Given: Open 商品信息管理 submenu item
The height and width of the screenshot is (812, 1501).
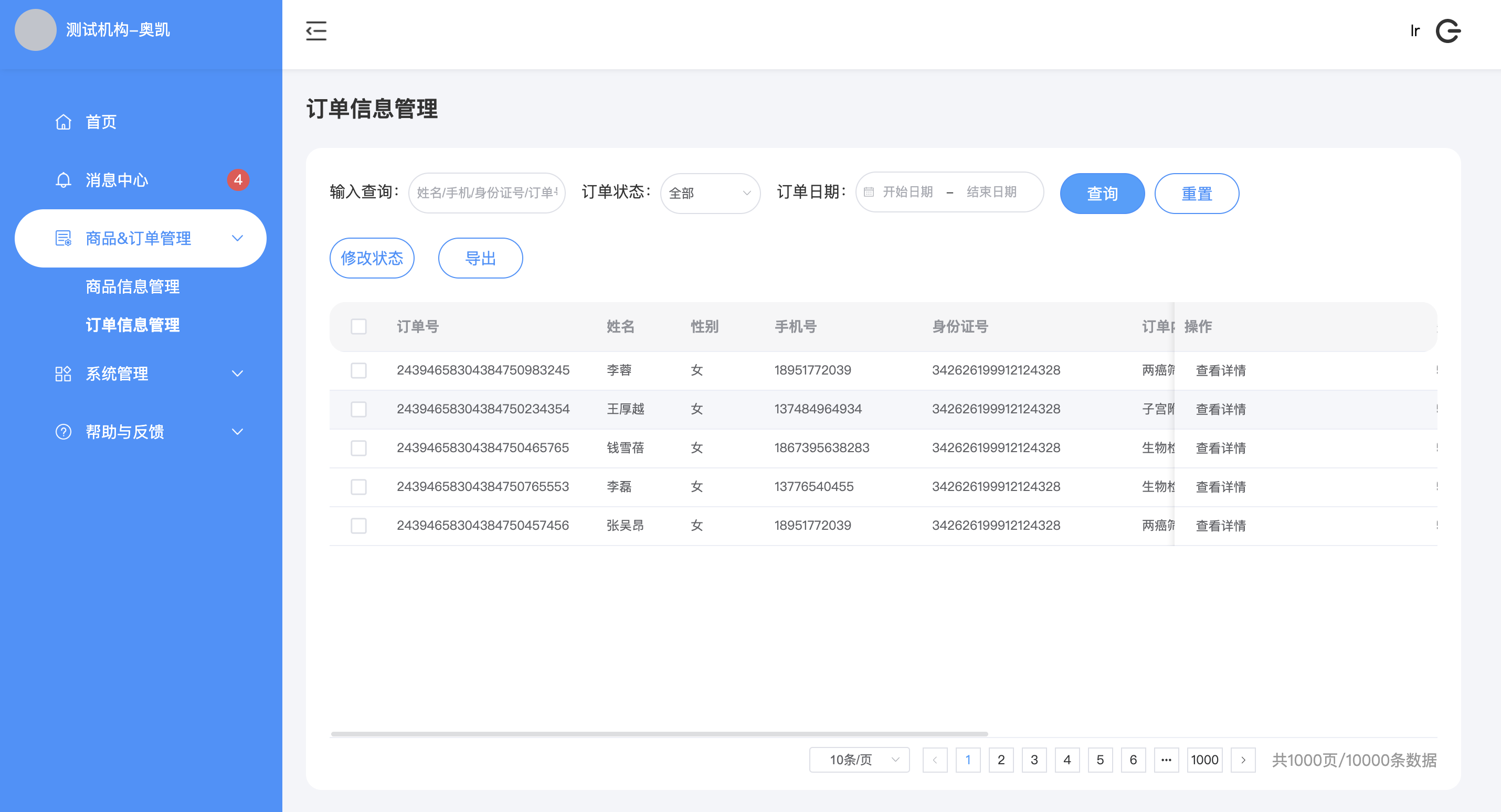Looking at the screenshot, I should [x=132, y=286].
